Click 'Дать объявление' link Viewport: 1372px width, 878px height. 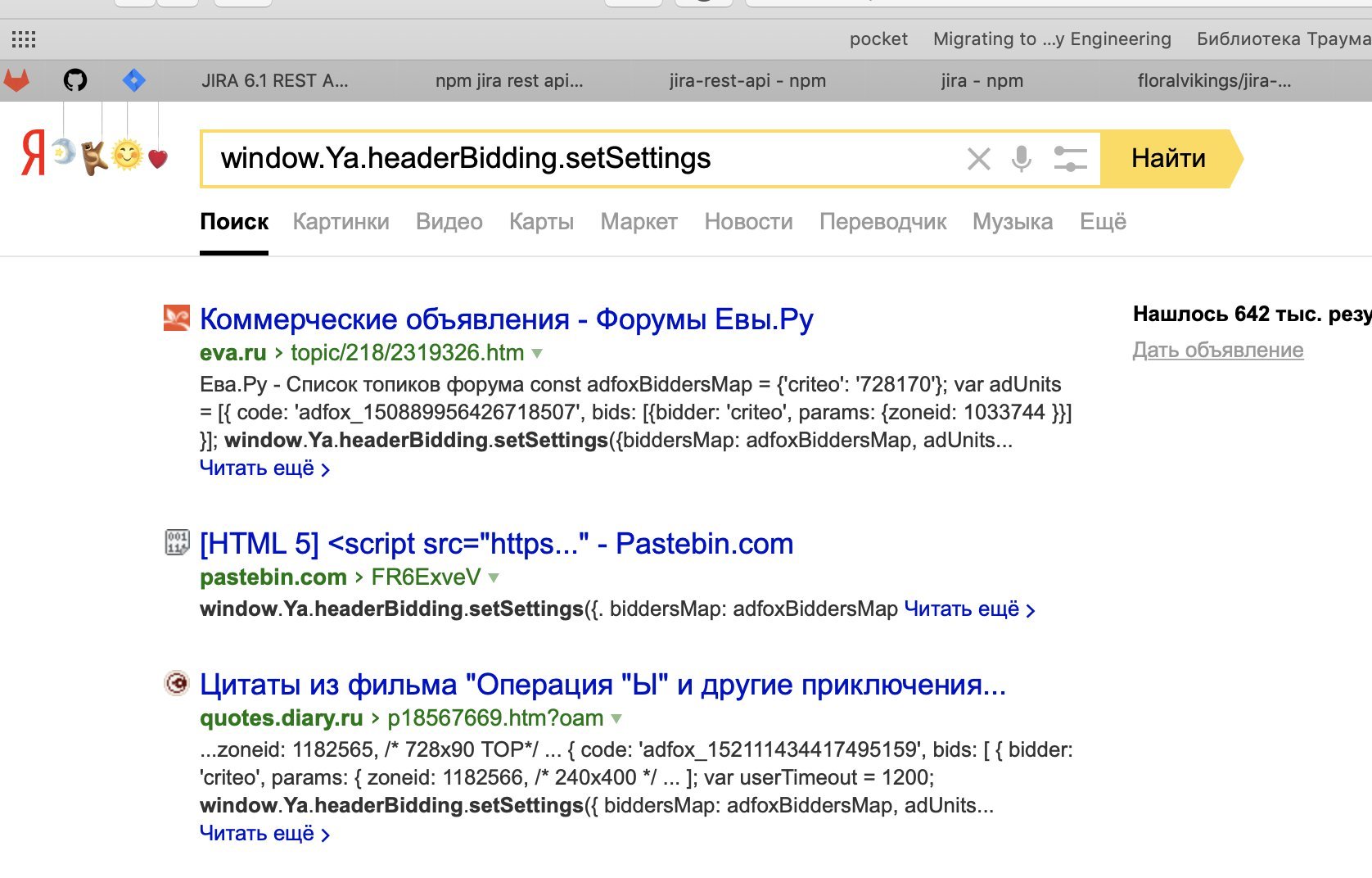tap(1218, 351)
